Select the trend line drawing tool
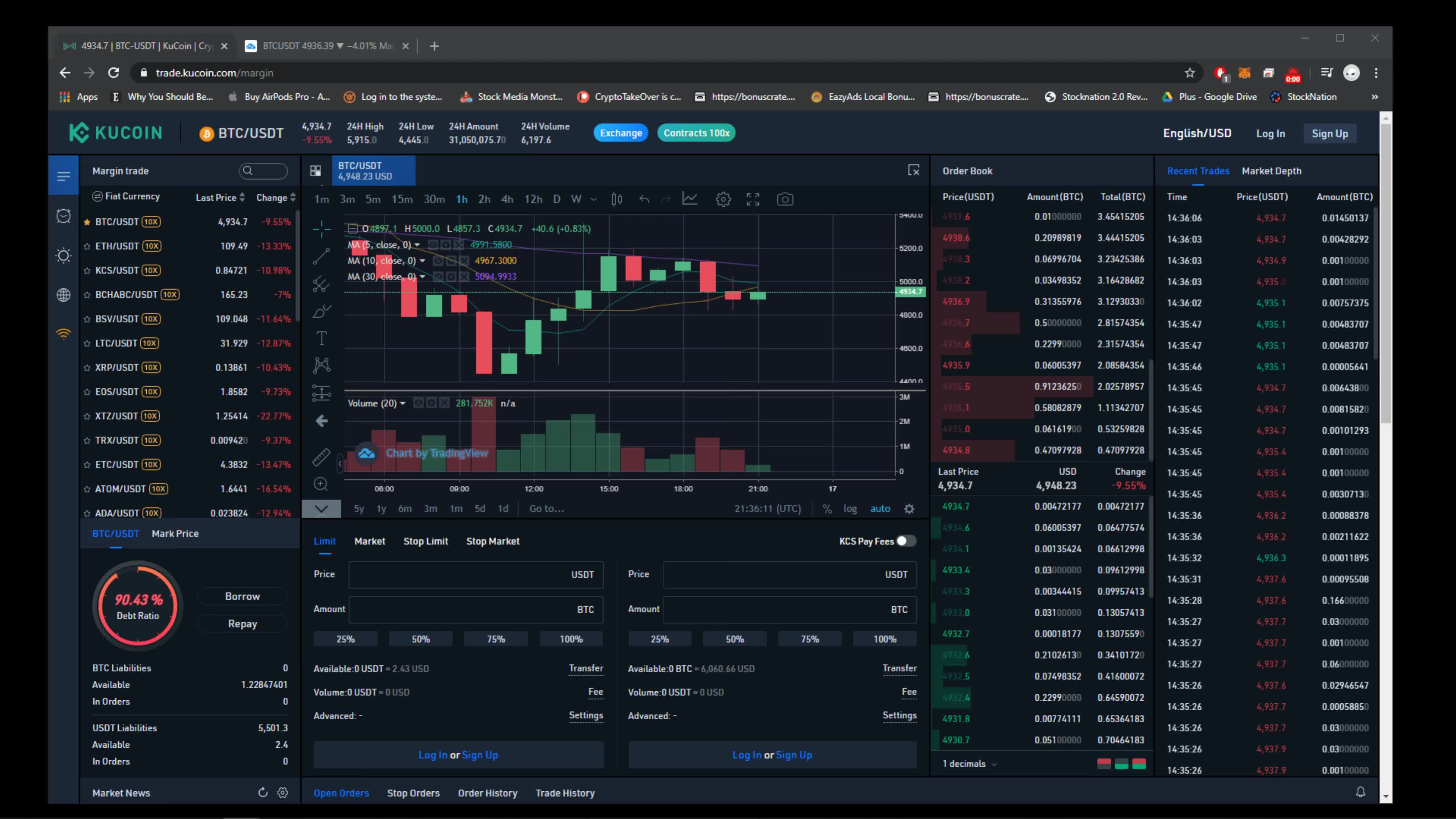Screen dimensions: 1456x819 (321, 256)
